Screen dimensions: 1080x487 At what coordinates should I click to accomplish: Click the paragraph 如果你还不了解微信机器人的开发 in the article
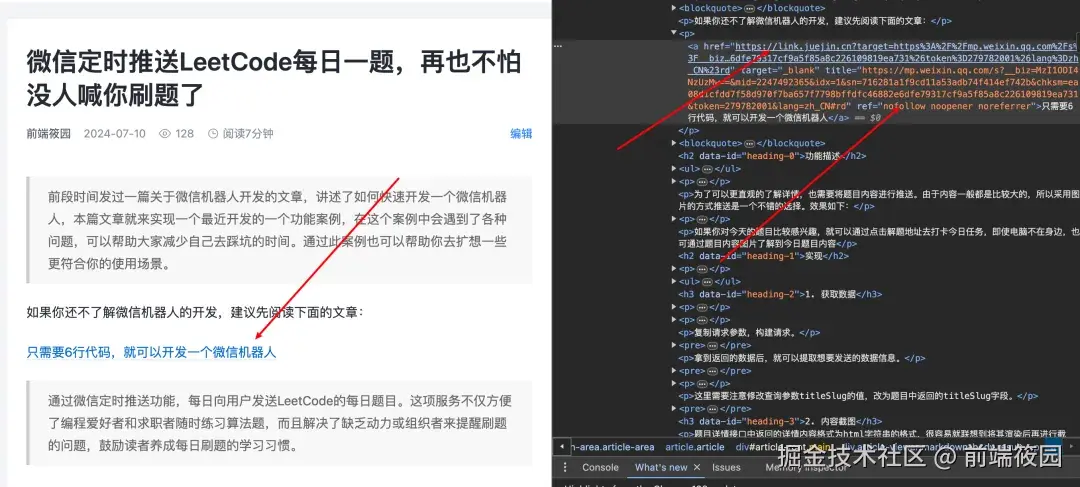194,313
